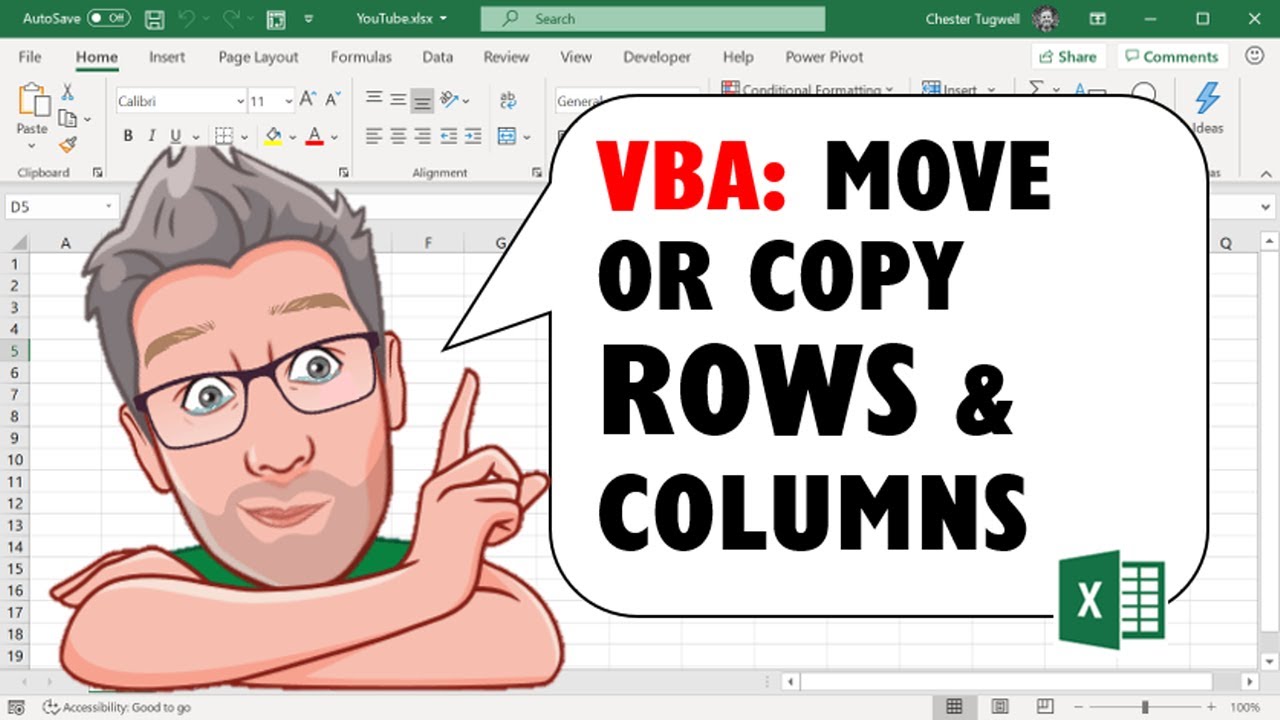Screen dimensions: 1280x720
Task: Click the Format Painter brush icon
Action: 68,145
